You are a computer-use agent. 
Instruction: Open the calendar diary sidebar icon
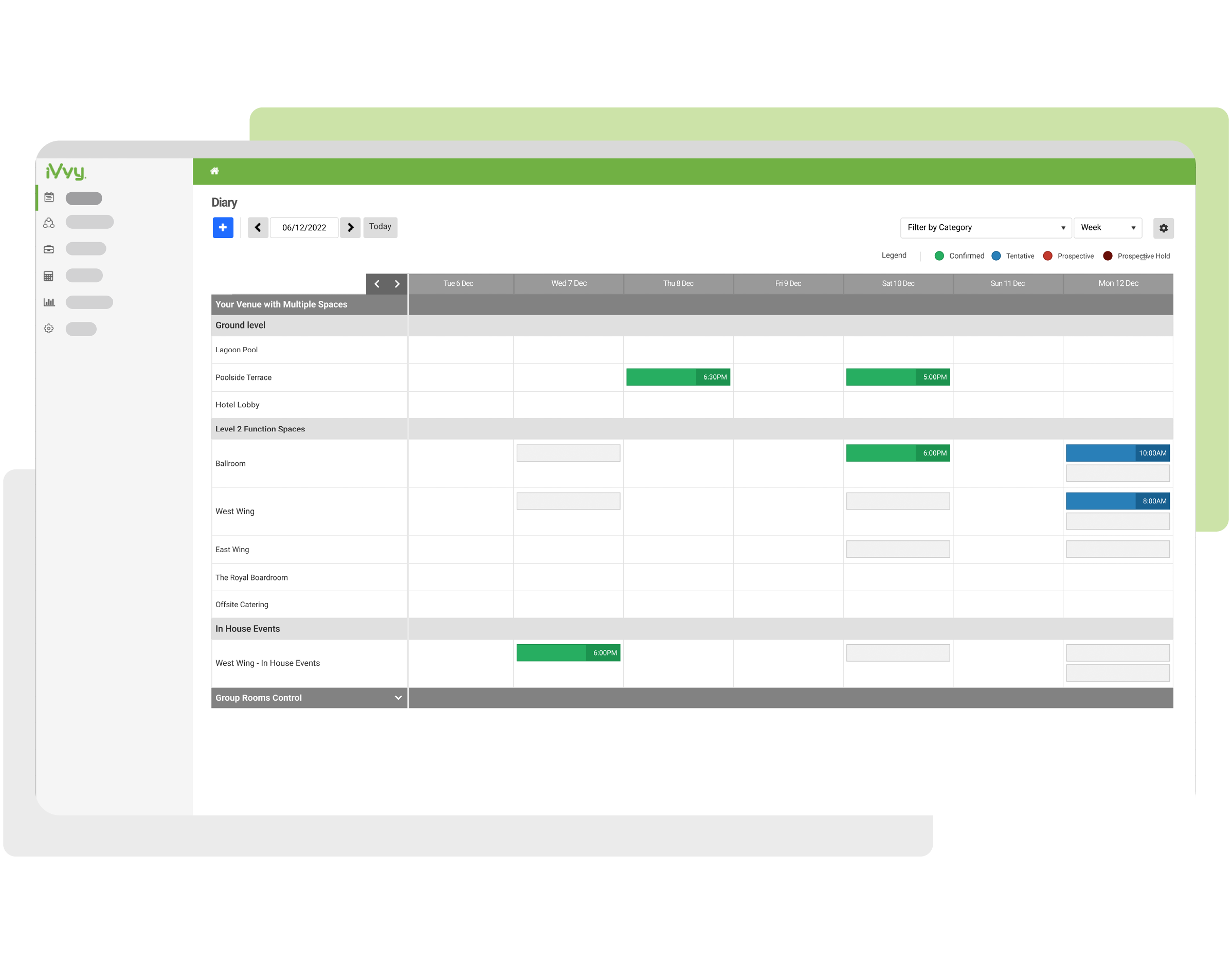(x=49, y=197)
